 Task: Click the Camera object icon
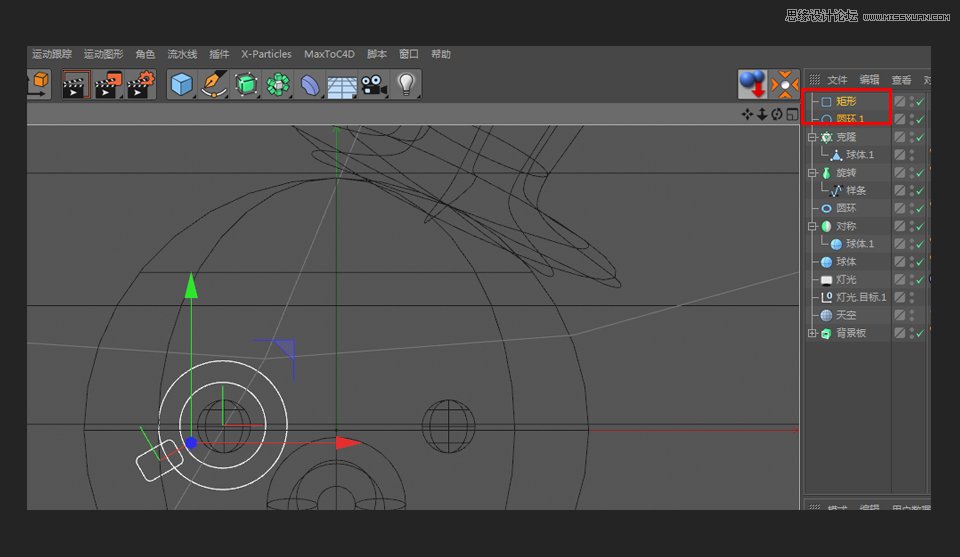click(374, 85)
